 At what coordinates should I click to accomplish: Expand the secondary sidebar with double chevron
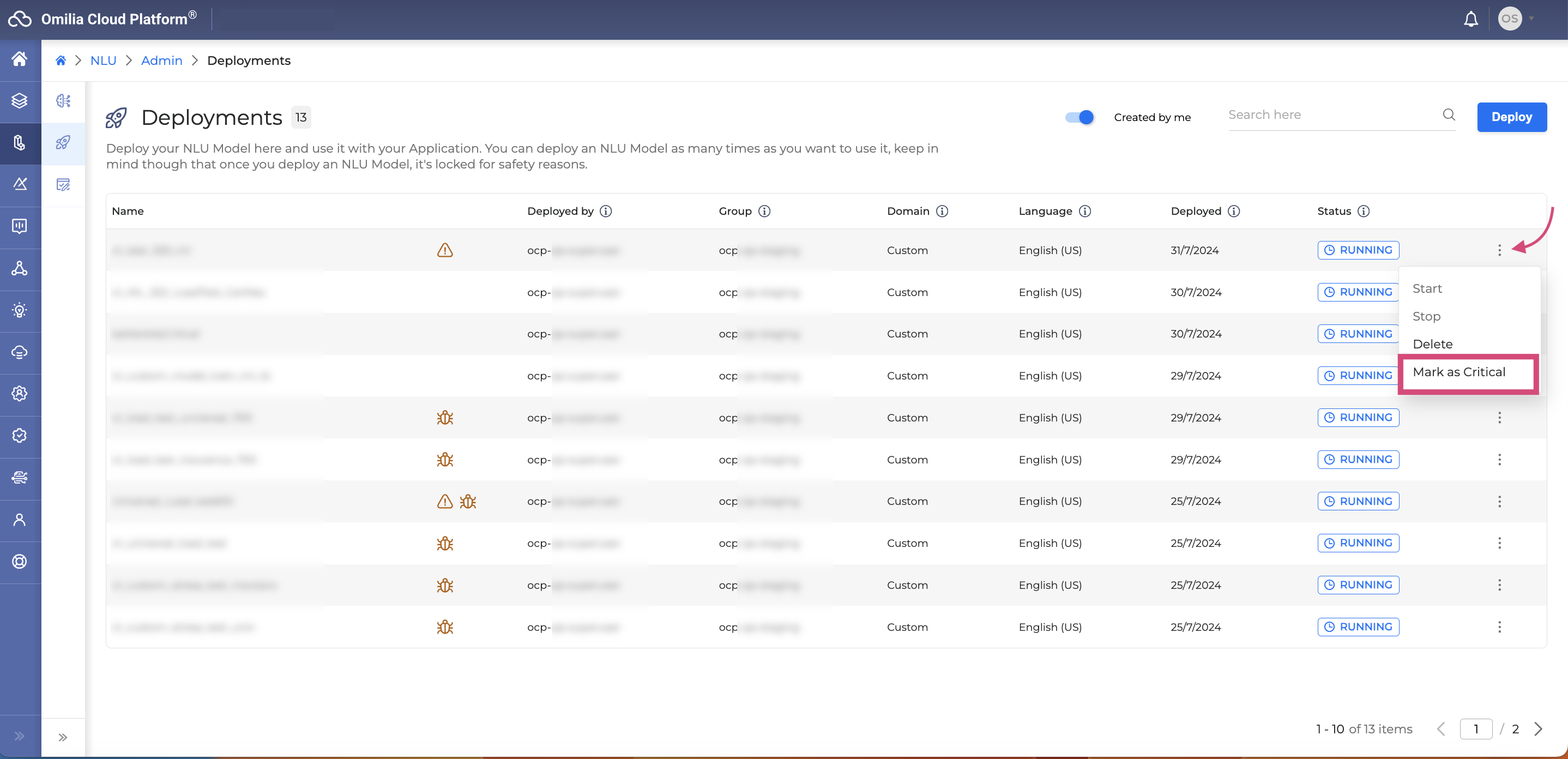tap(63, 737)
